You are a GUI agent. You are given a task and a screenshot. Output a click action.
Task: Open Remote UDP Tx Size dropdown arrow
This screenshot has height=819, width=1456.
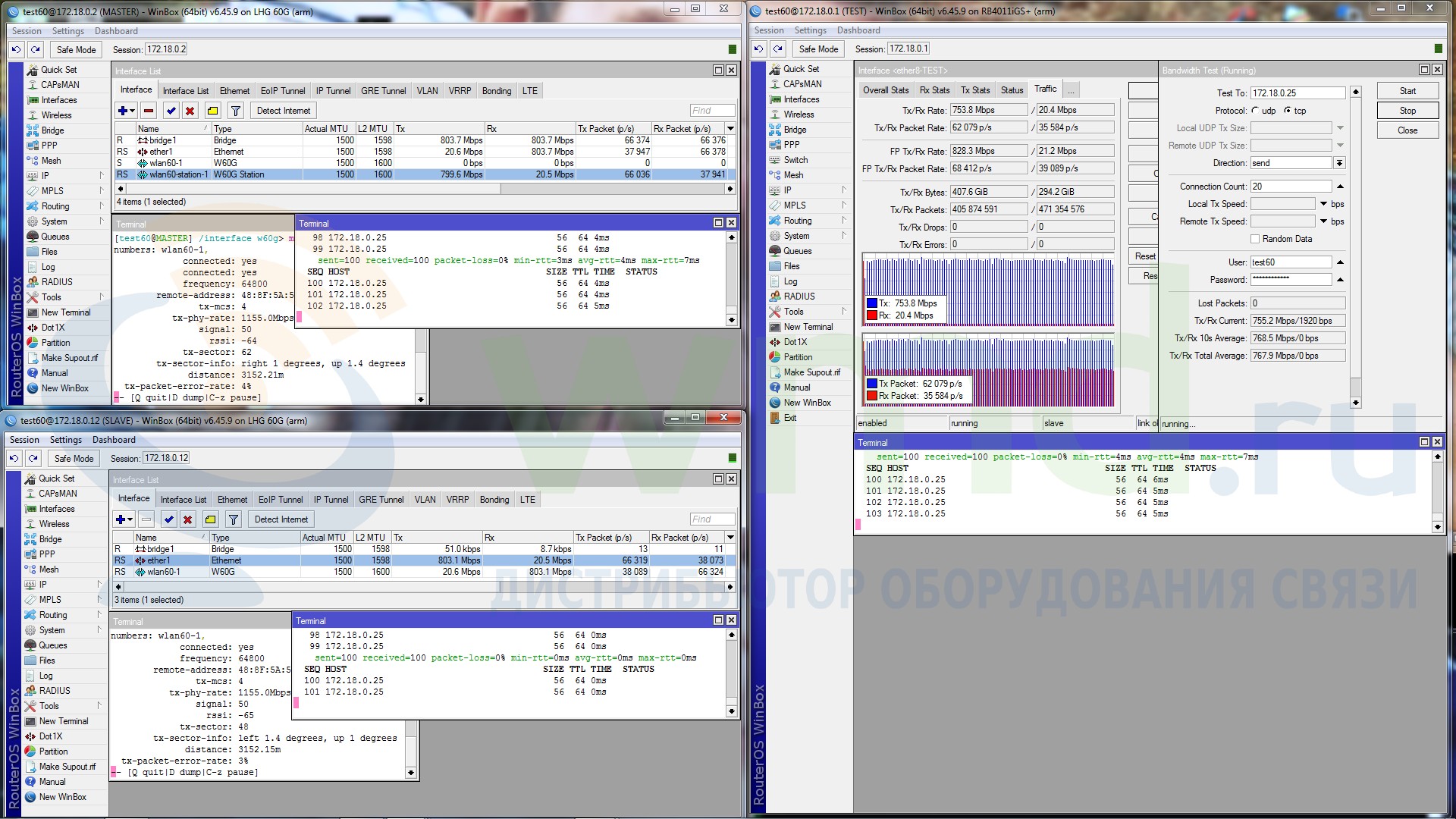coord(1340,146)
